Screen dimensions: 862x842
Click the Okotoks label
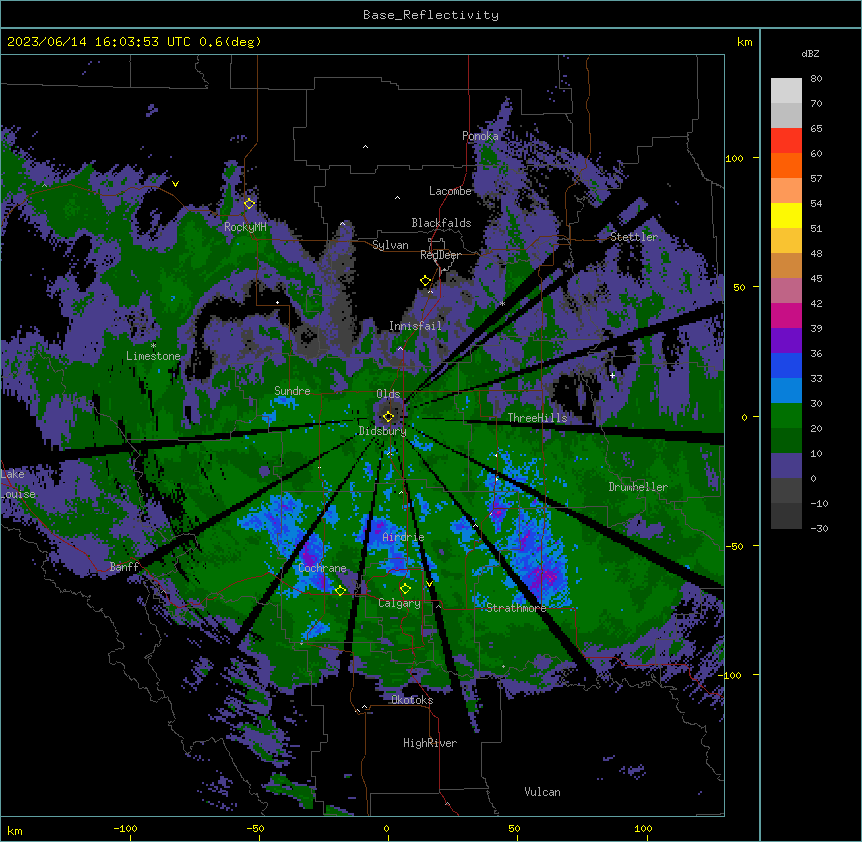(412, 700)
